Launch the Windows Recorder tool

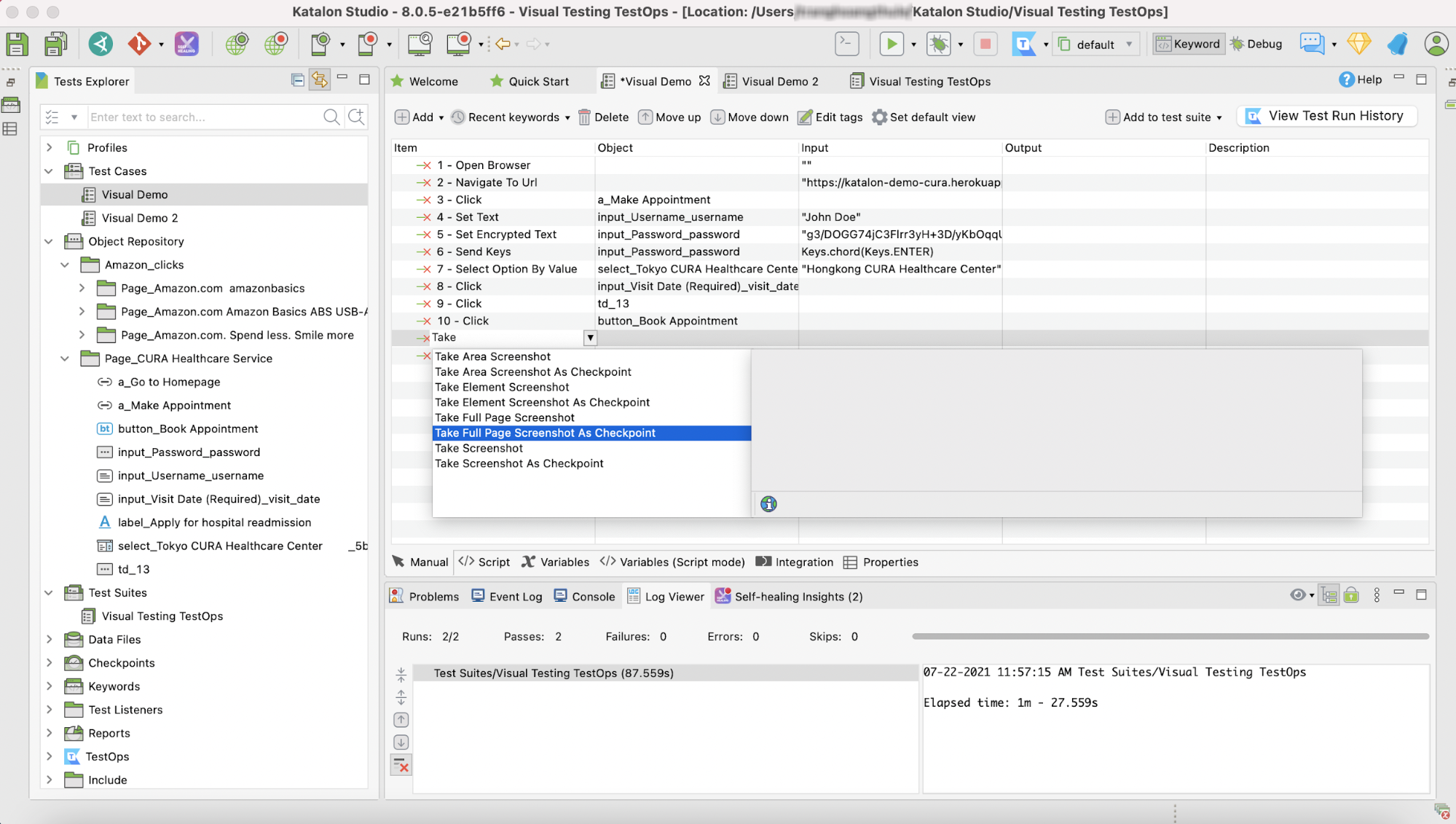[459, 44]
